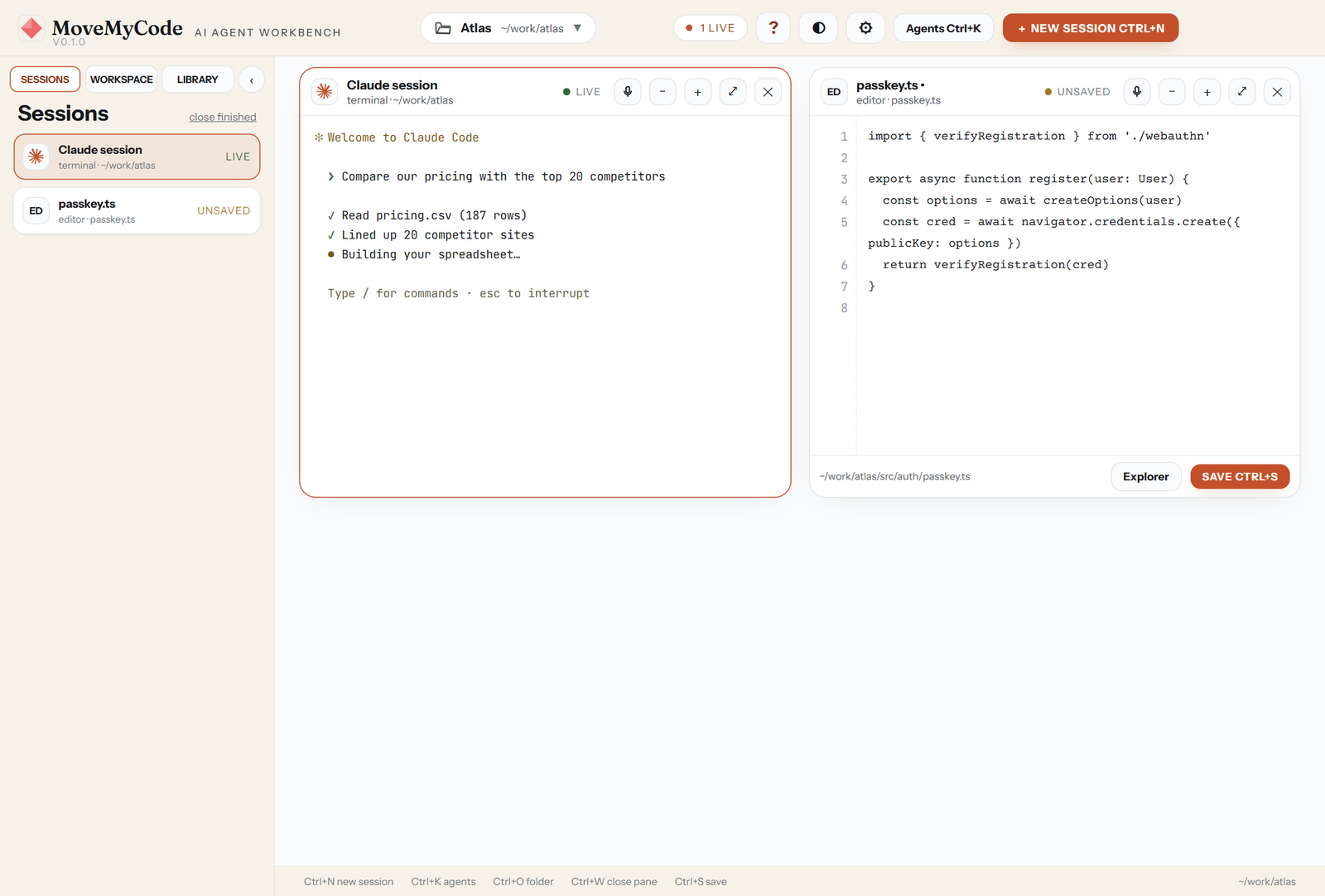The width and height of the screenshot is (1325, 896).
Task: Click the ED badge in passkey.ts pane header
Action: (834, 92)
